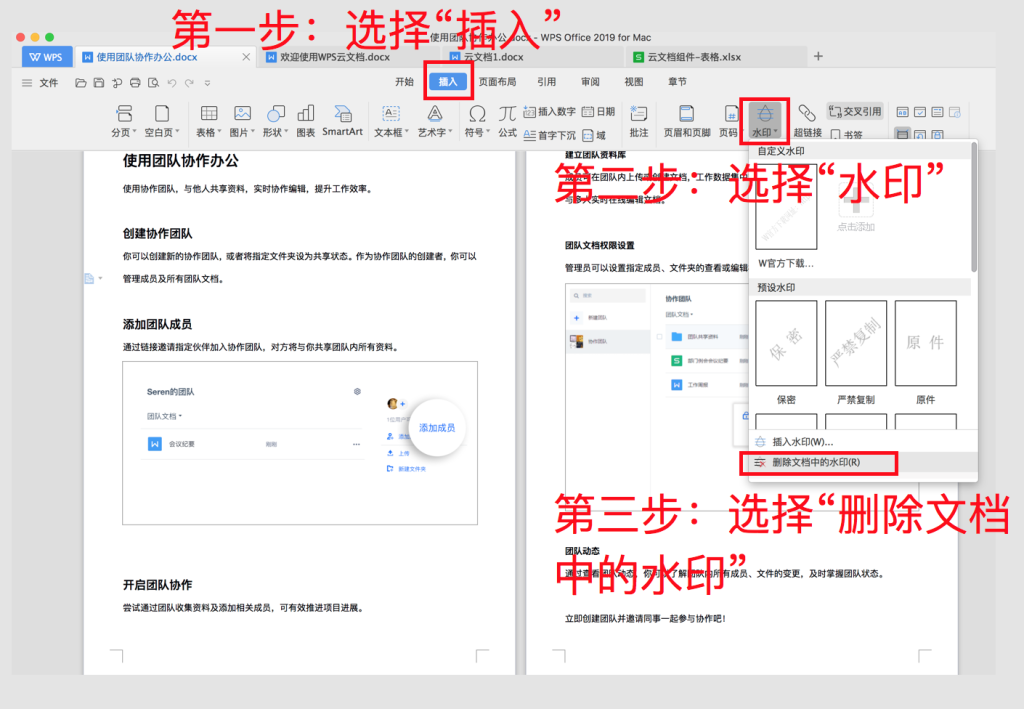The height and width of the screenshot is (709, 1024).
Task: Click the print icon in quick toolbar
Action: (x=134, y=83)
